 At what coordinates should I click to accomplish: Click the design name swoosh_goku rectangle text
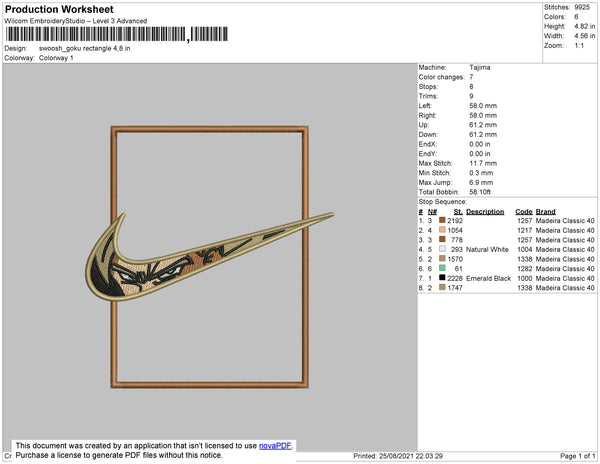click(x=85, y=49)
